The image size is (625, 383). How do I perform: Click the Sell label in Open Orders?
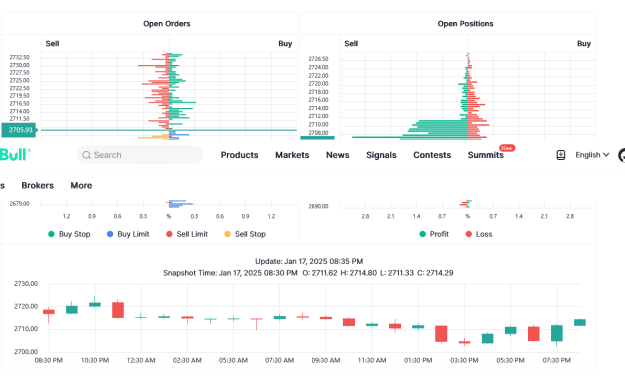point(52,43)
